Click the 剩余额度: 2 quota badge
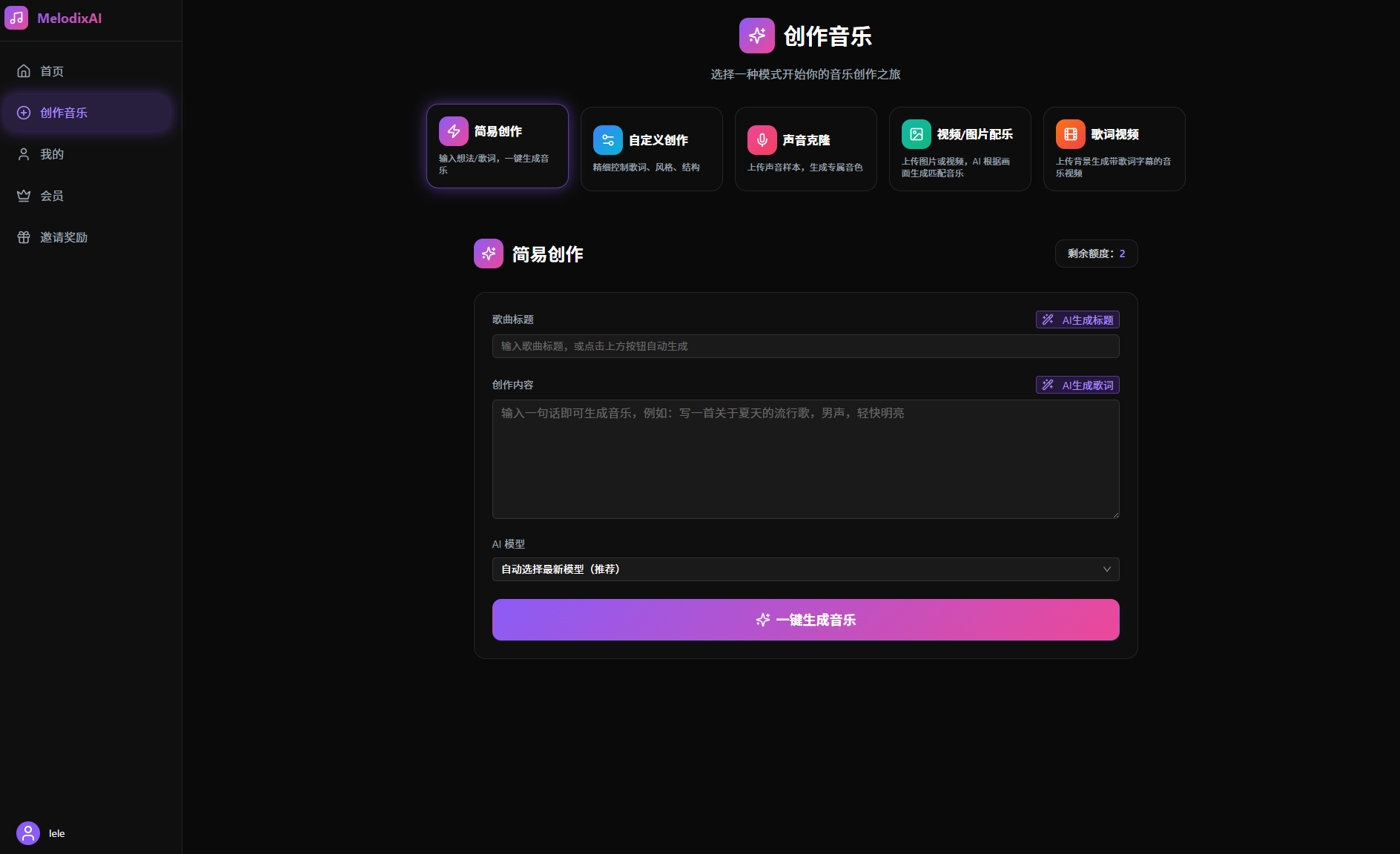This screenshot has width=1400, height=854. pos(1097,254)
